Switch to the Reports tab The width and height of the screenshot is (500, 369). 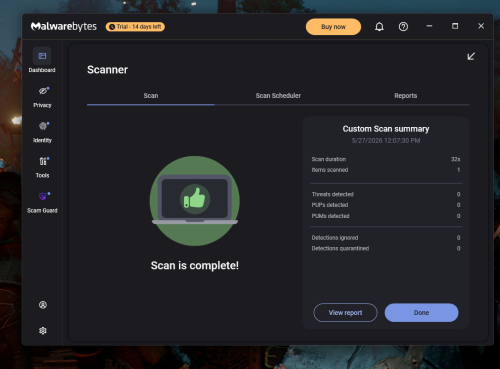[x=406, y=96]
